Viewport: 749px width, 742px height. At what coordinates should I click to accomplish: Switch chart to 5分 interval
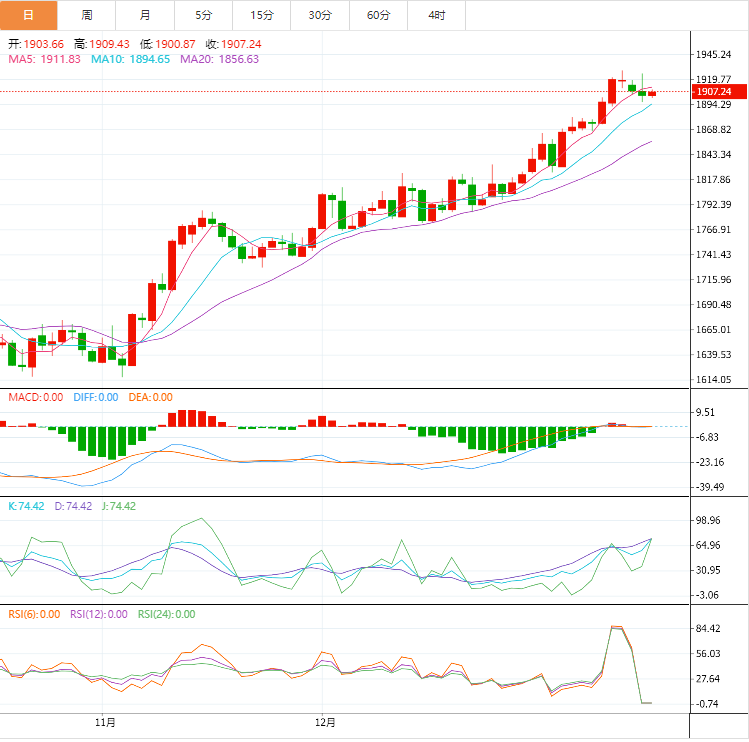[x=204, y=15]
